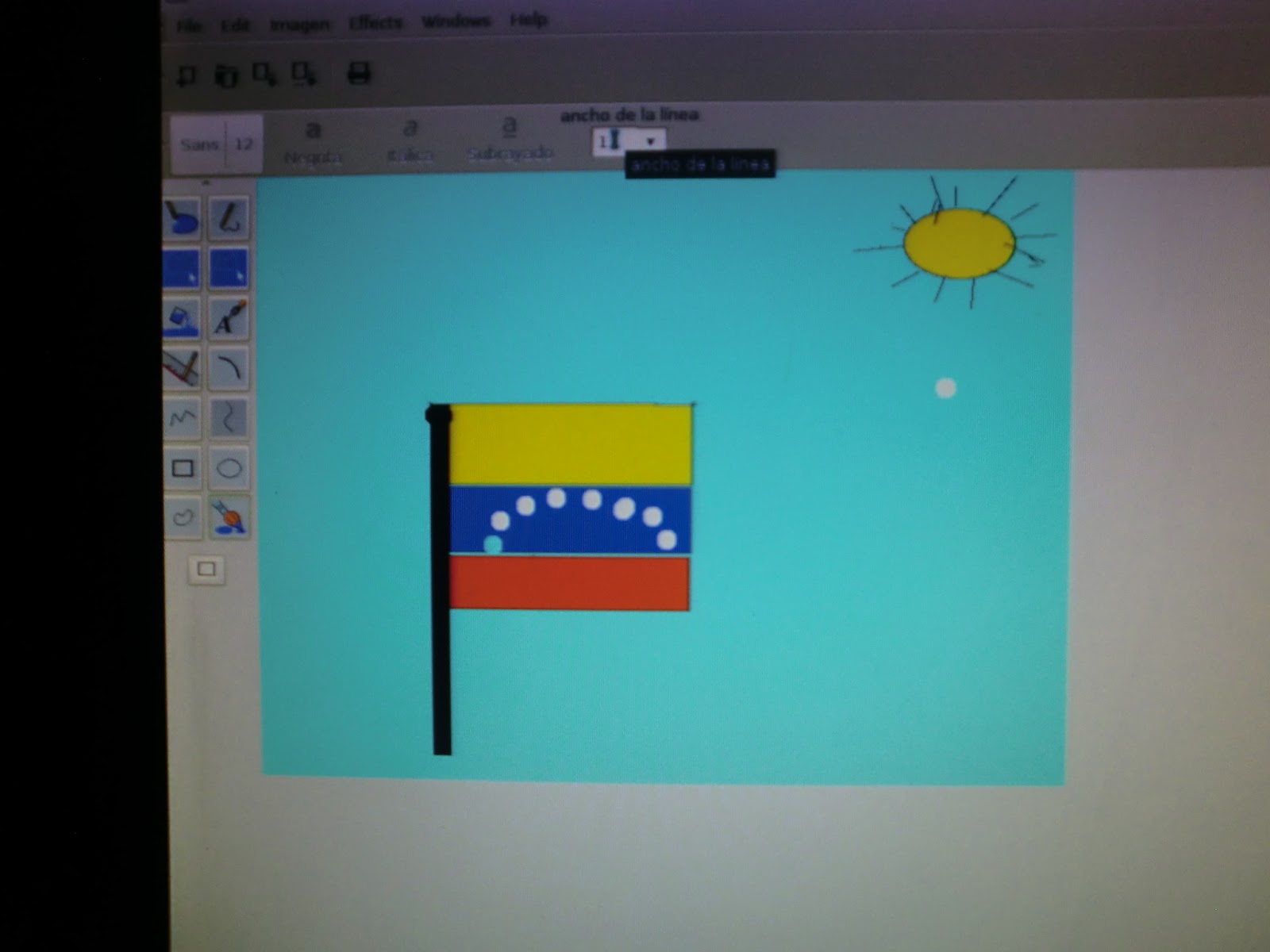The width and height of the screenshot is (1270, 952).
Task: Select the freehand pencil tool
Action: pos(229,218)
